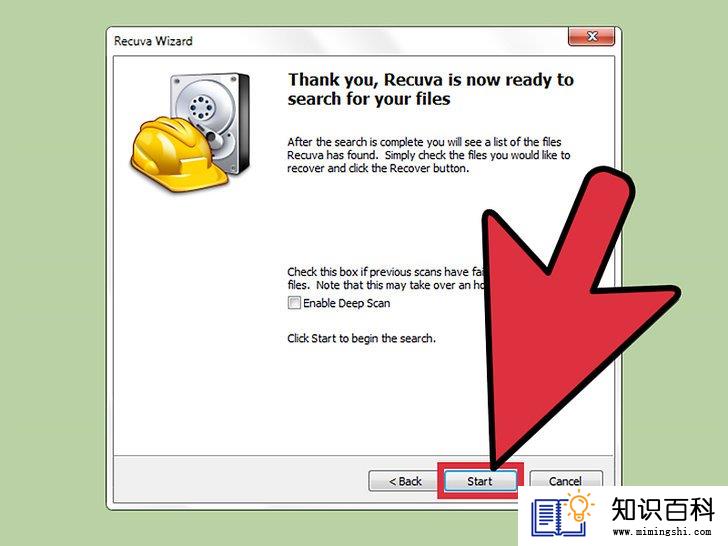
Task: Click the 'Enable Deep Scan' label text
Action: point(346,303)
